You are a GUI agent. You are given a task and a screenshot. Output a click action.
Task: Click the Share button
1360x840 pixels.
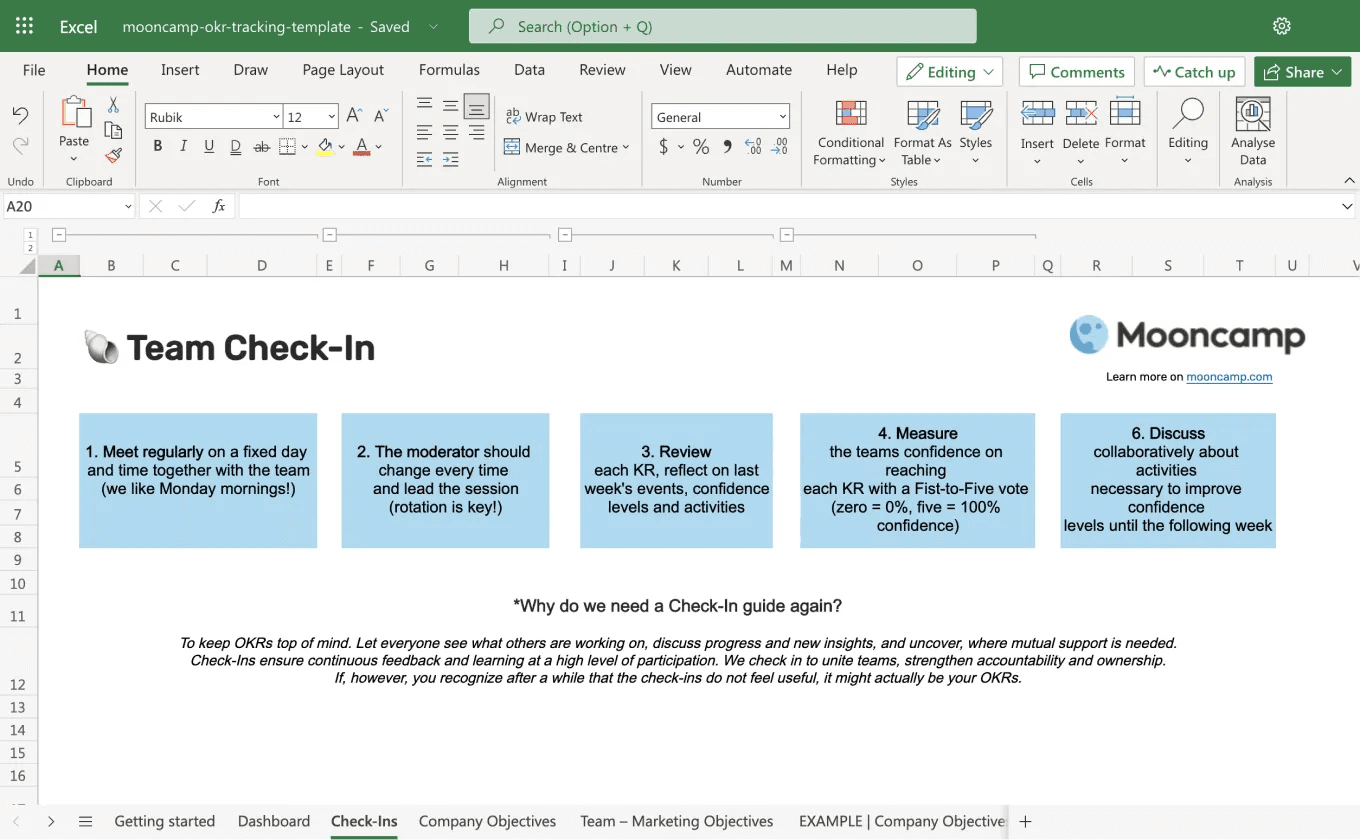coord(1302,71)
